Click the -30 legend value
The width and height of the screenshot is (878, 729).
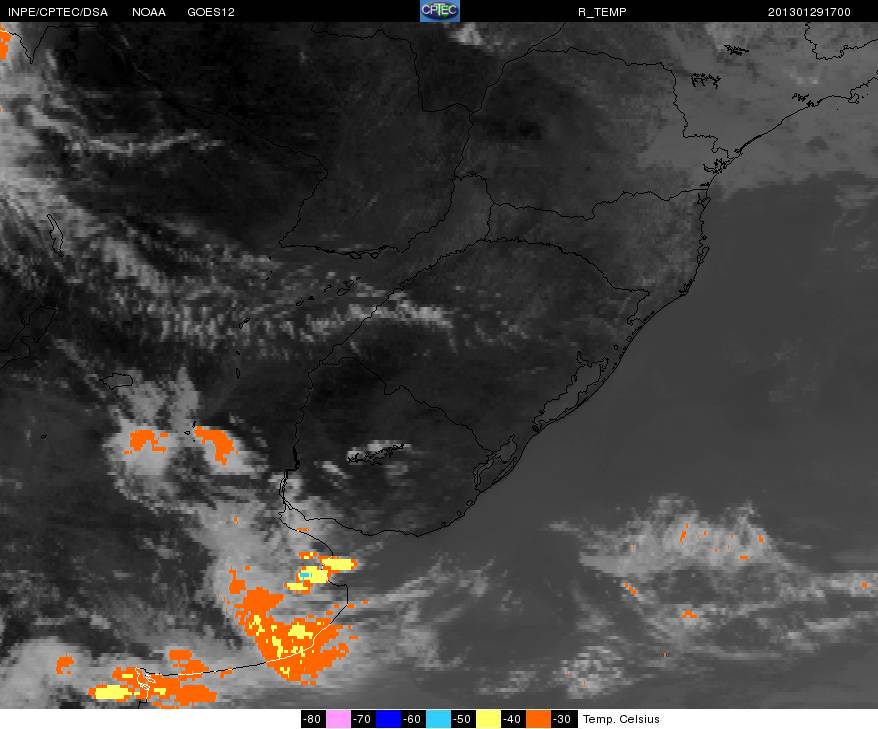pyautogui.click(x=563, y=719)
